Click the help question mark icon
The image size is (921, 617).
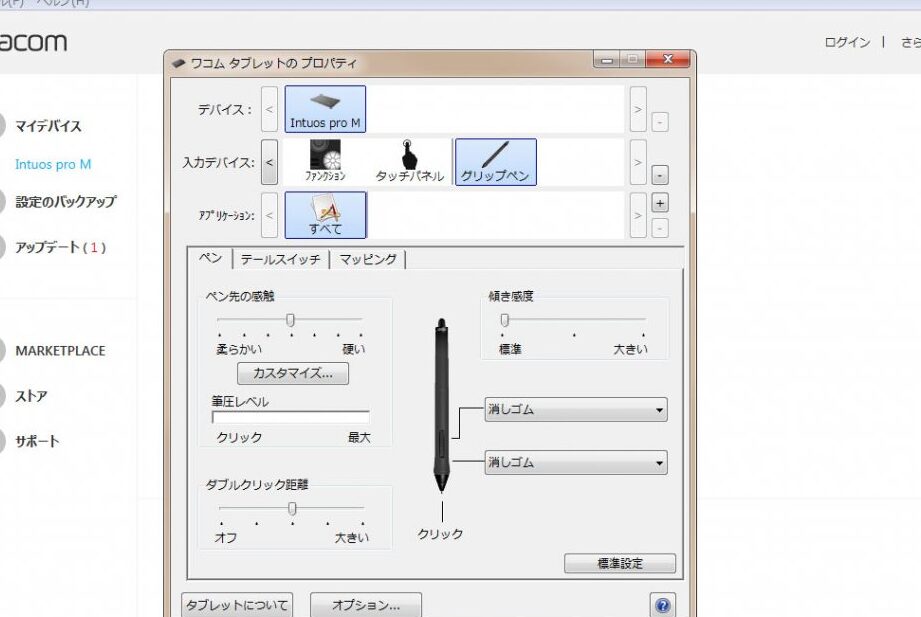coord(662,605)
